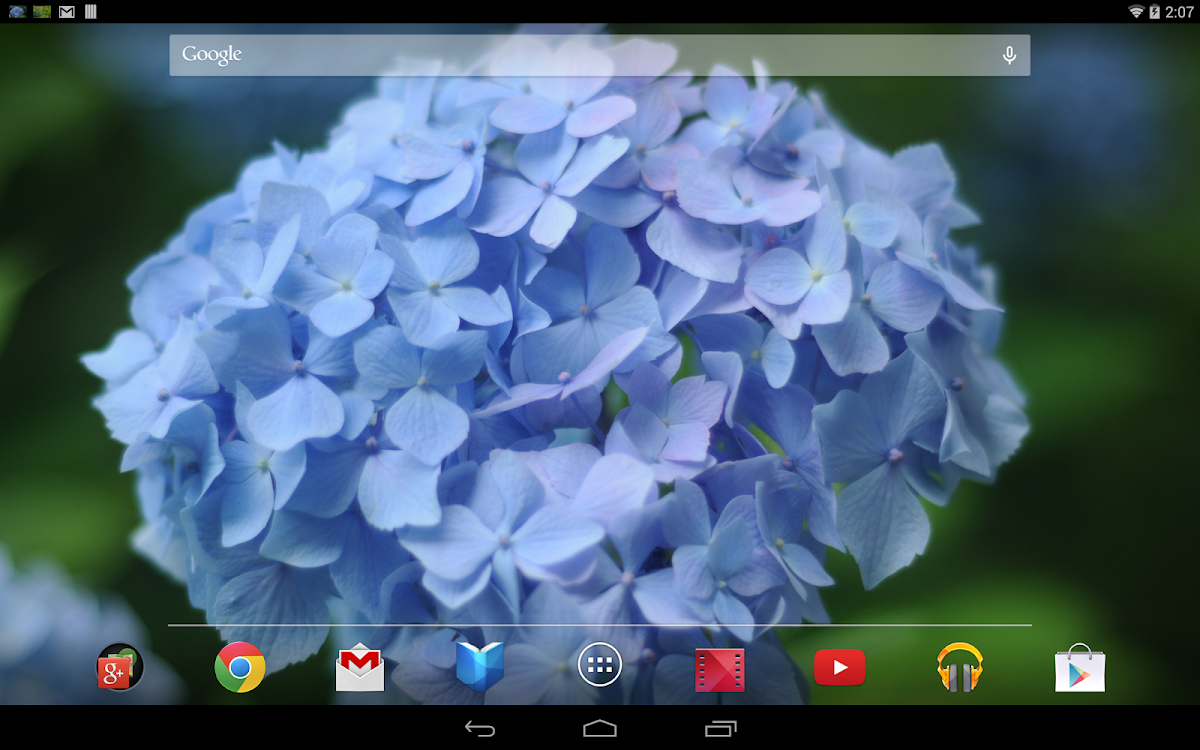Open the Play Music headphones app

tap(960, 667)
